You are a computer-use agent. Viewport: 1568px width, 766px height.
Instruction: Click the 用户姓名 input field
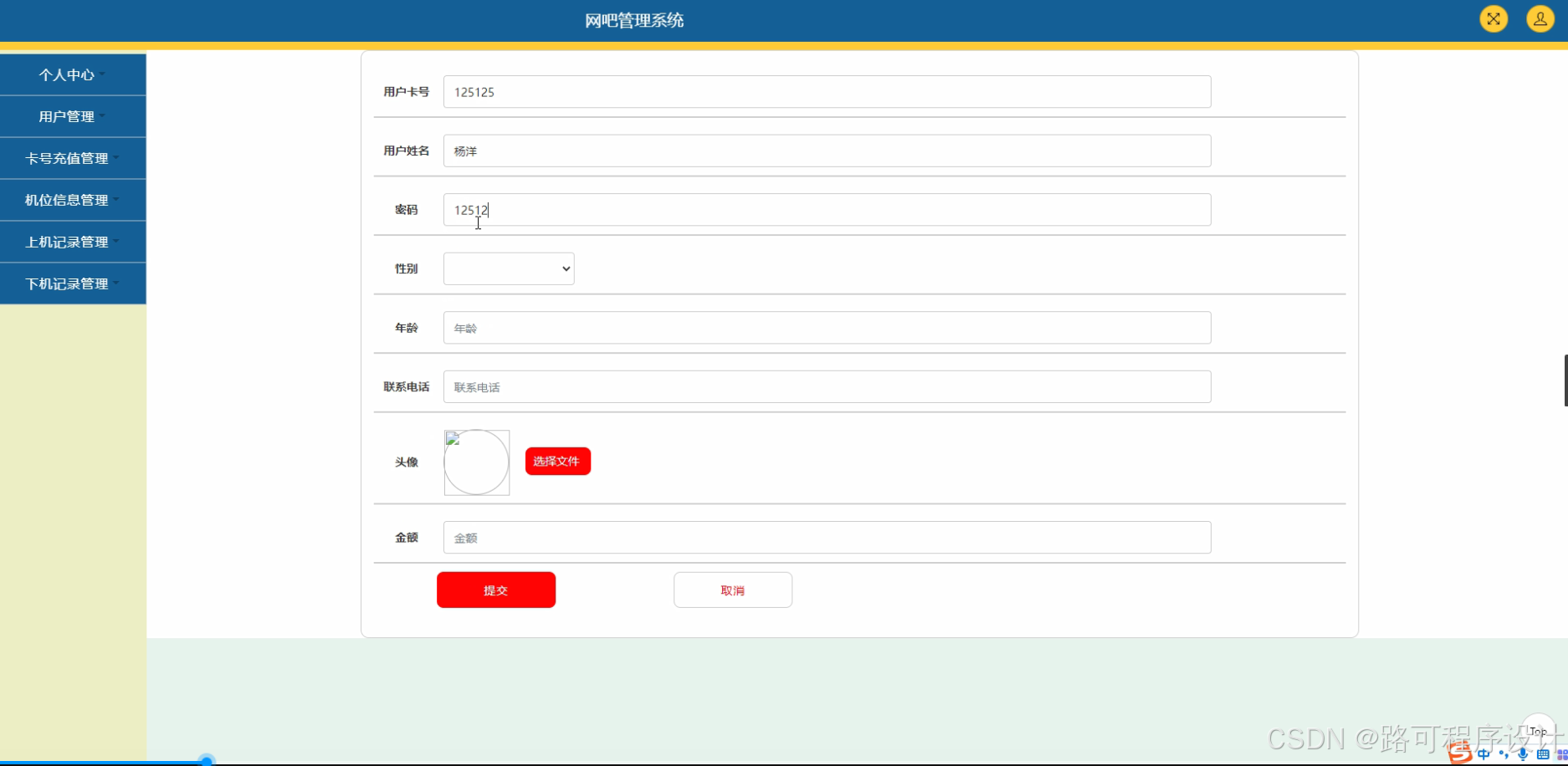827,151
